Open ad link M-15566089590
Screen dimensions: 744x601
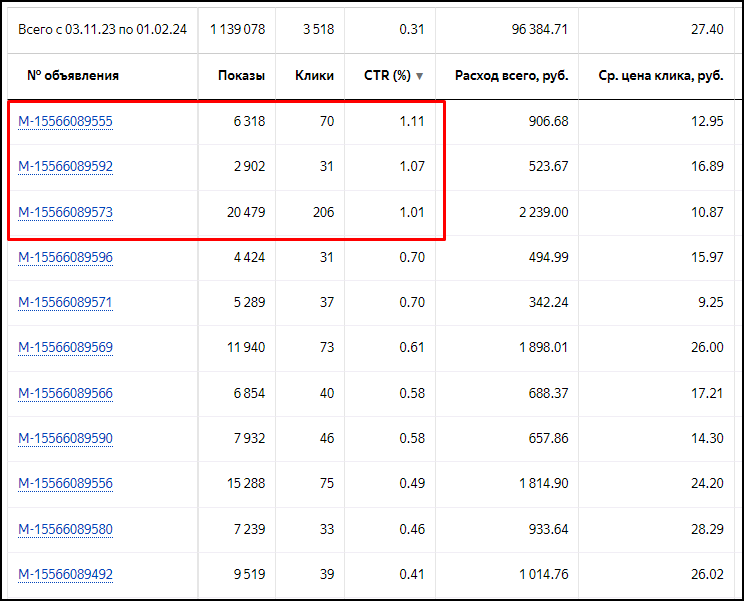65,438
